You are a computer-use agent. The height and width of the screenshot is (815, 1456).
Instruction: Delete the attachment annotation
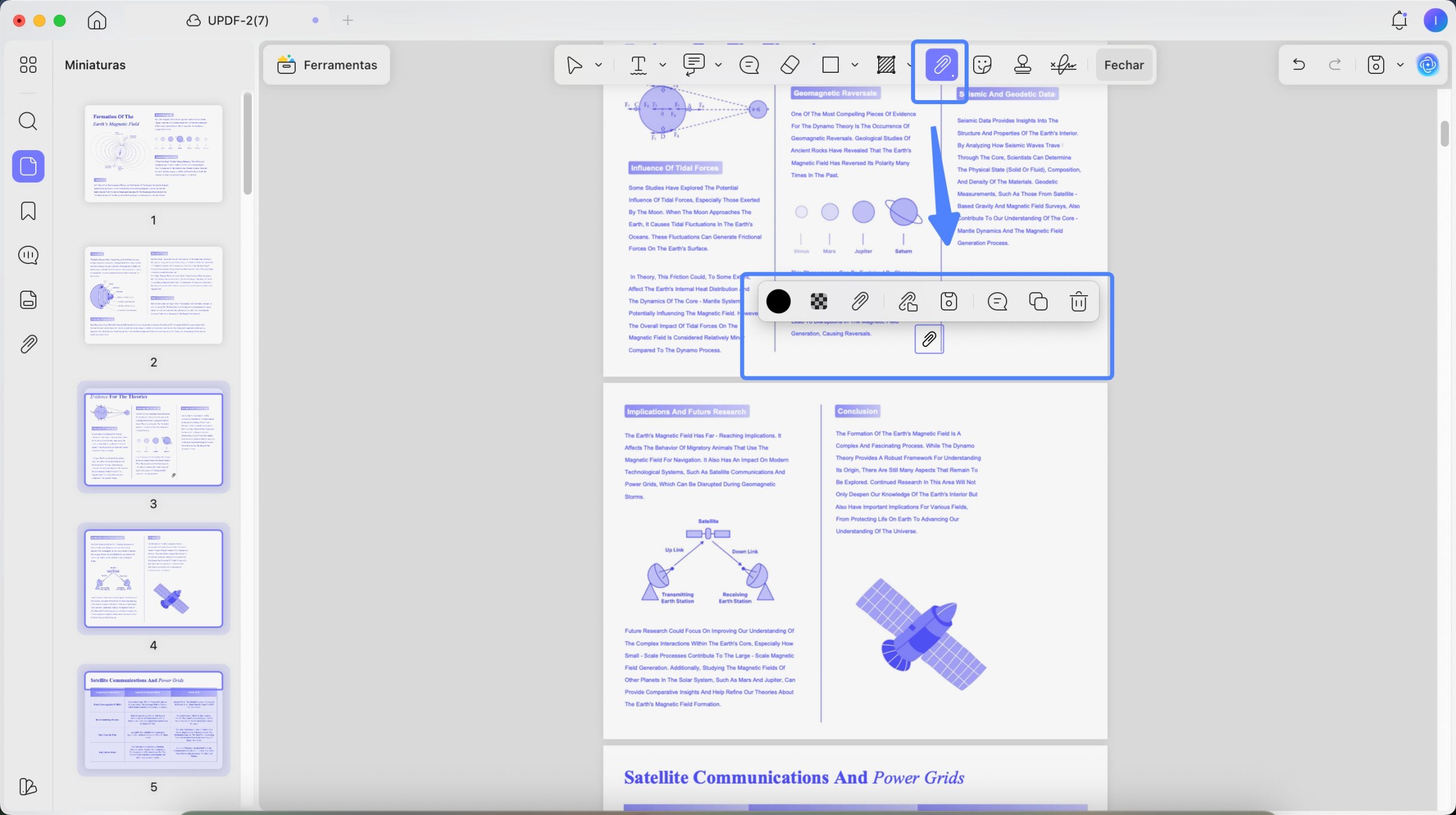1078,301
